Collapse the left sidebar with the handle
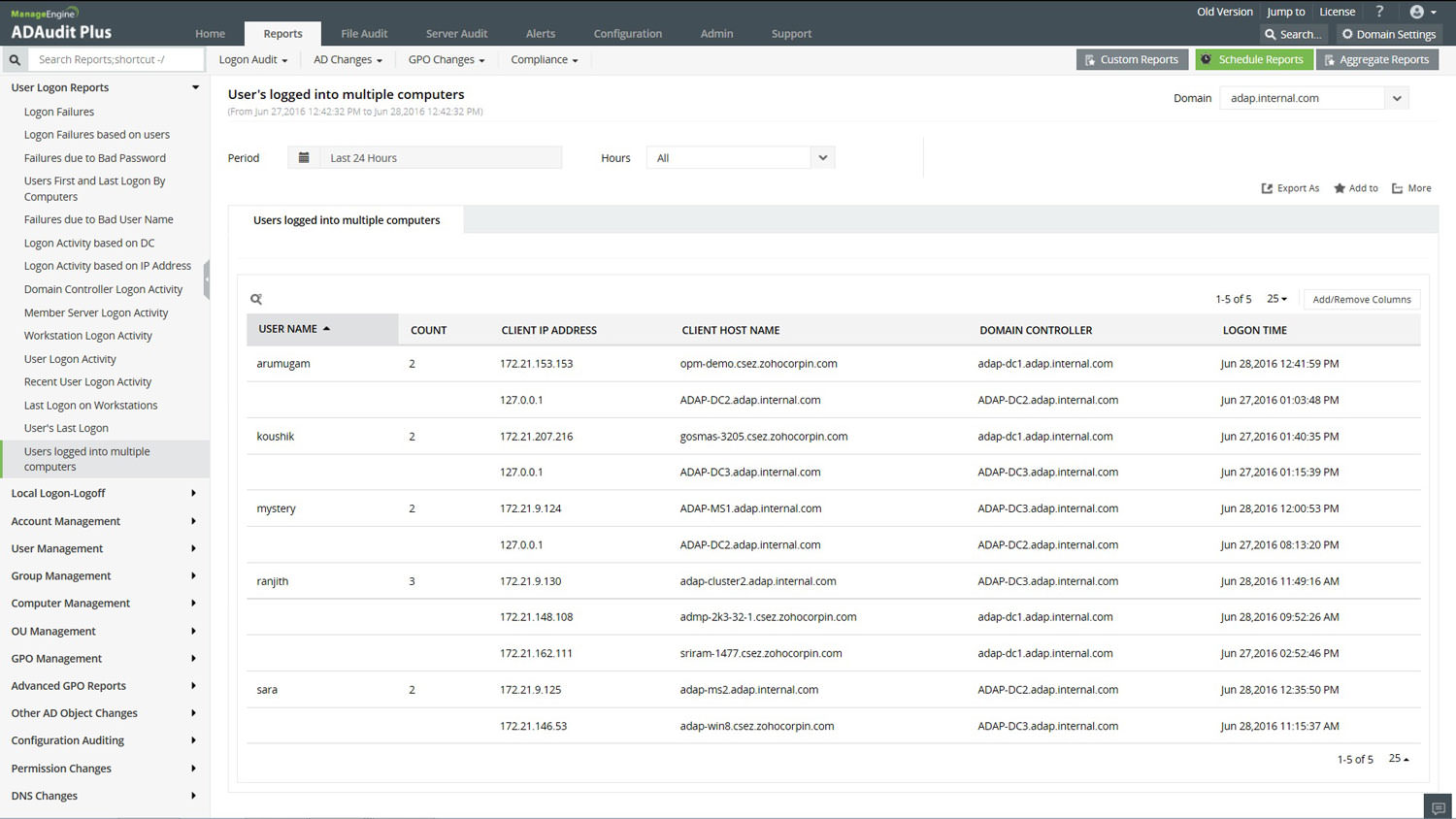The image size is (1456, 819). (x=206, y=279)
